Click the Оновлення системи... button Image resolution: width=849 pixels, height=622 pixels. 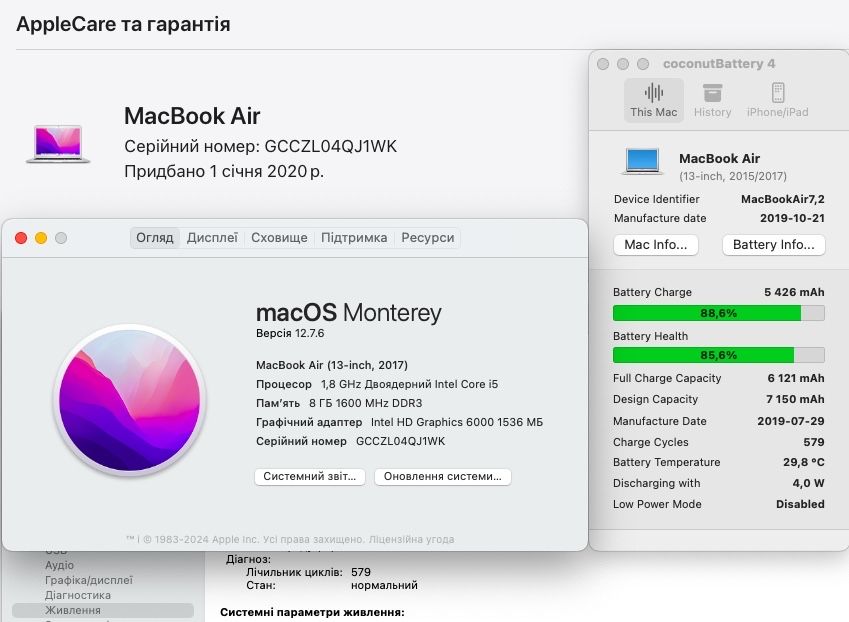click(442, 476)
